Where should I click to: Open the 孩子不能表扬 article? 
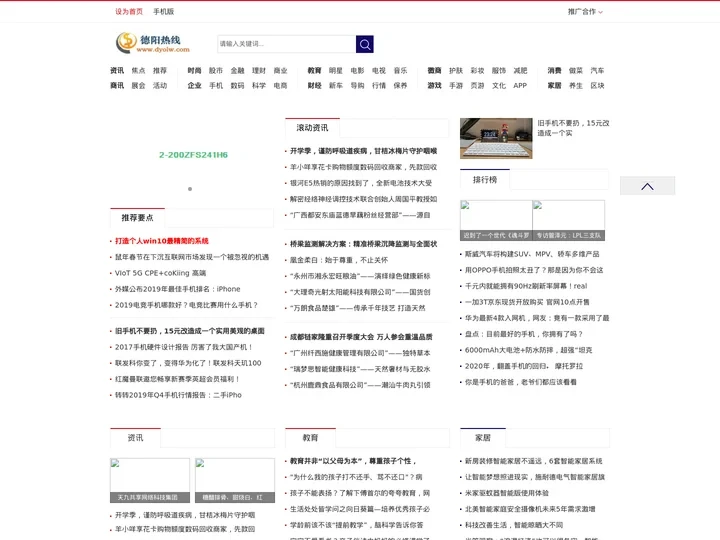click(360, 493)
